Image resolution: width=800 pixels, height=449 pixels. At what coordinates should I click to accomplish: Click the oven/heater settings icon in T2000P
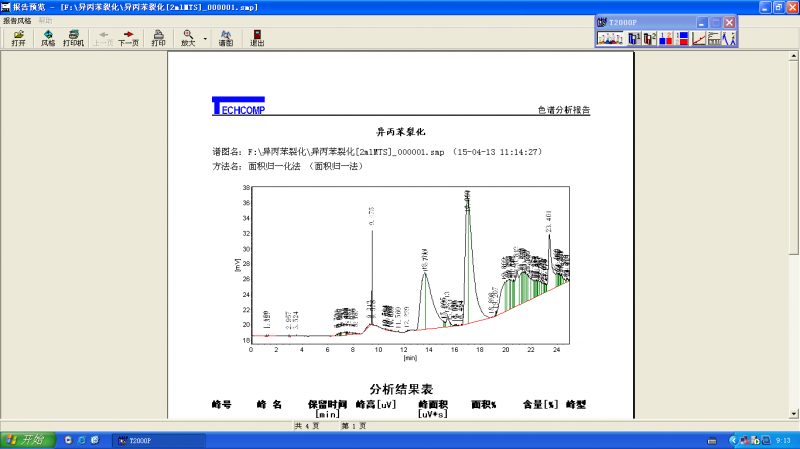click(x=714, y=38)
